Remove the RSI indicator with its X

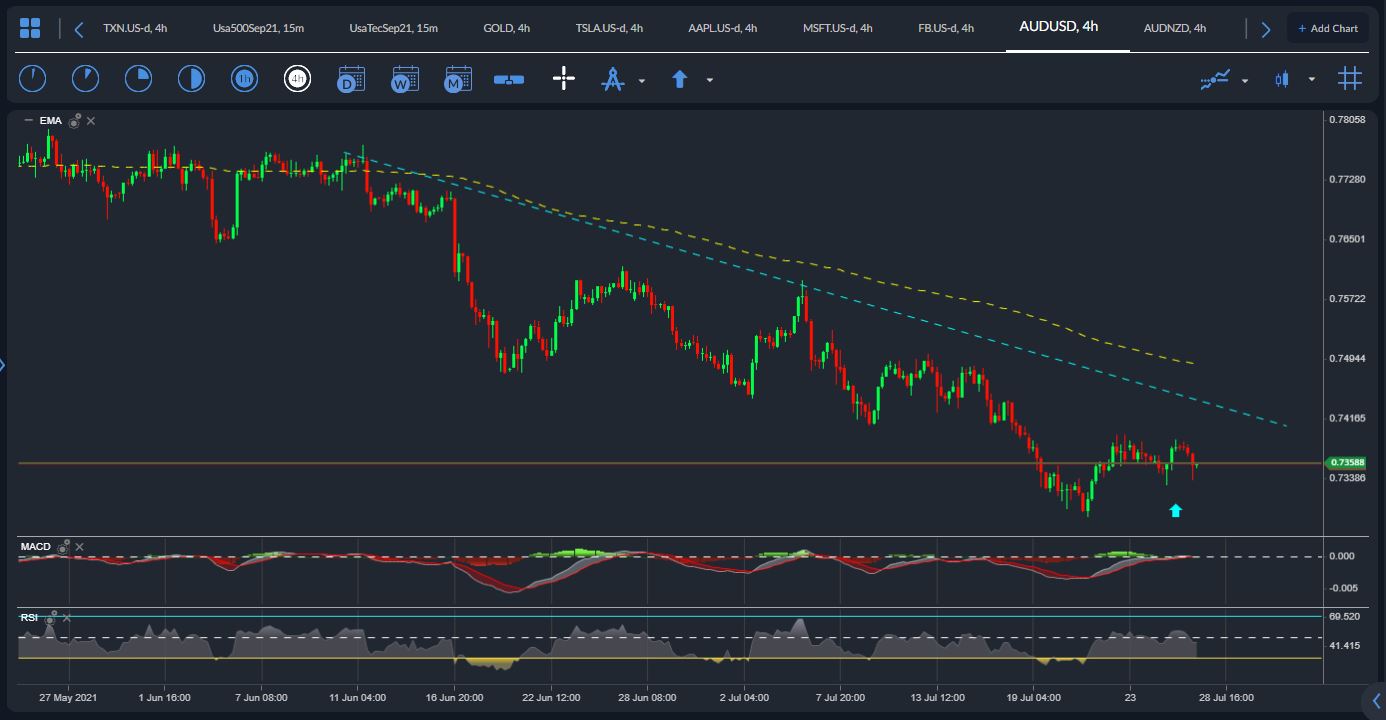67,618
